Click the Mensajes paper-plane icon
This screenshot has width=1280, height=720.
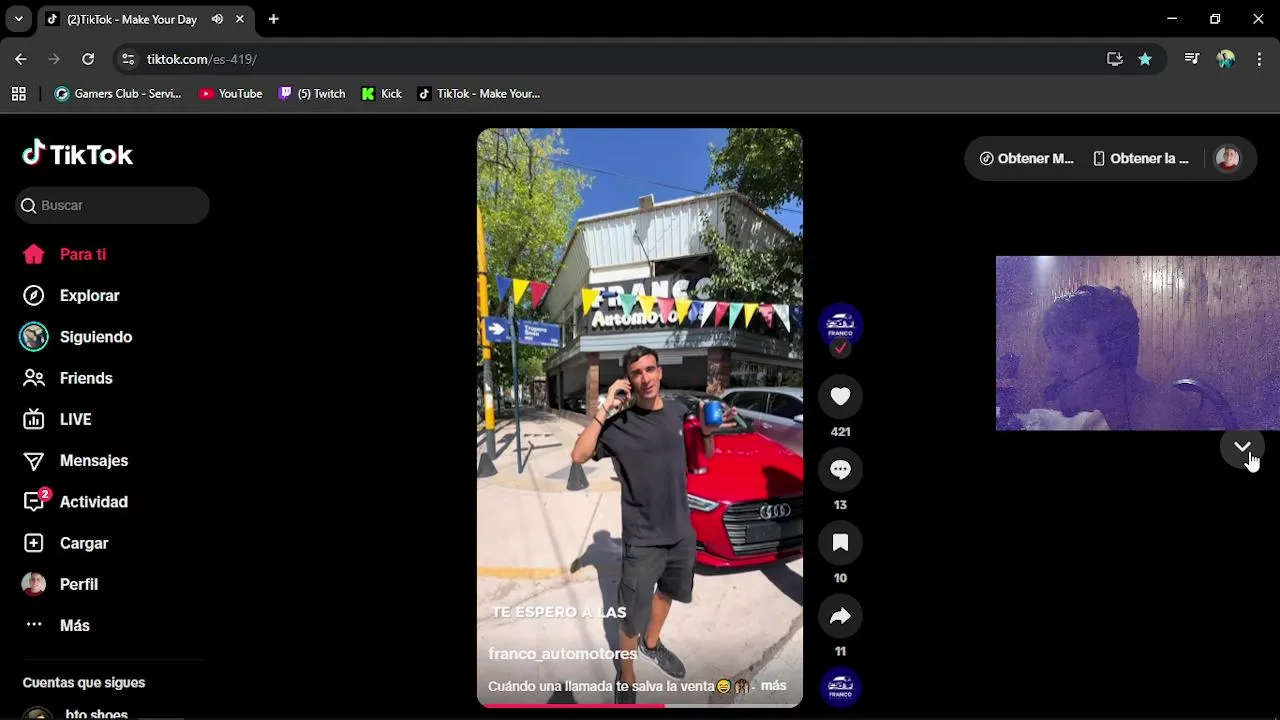click(x=34, y=460)
